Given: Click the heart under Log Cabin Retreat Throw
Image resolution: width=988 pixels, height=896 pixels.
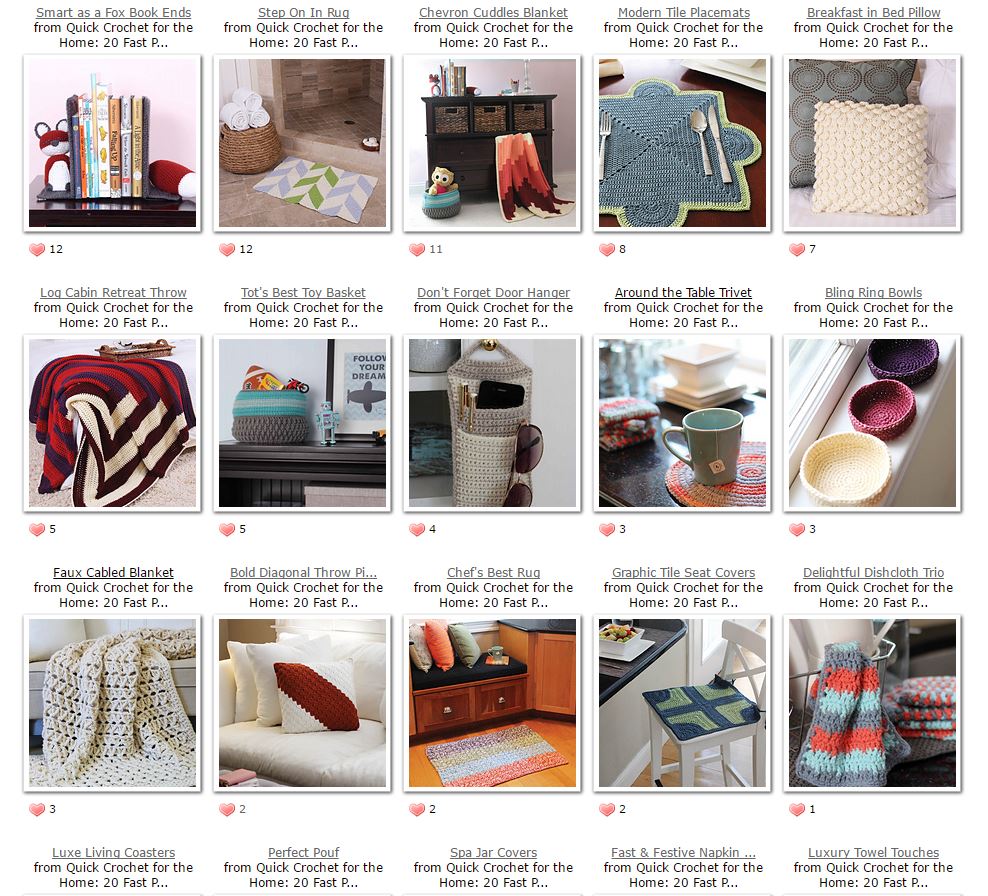Looking at the screenshot, I should click(x=37, y=529).
